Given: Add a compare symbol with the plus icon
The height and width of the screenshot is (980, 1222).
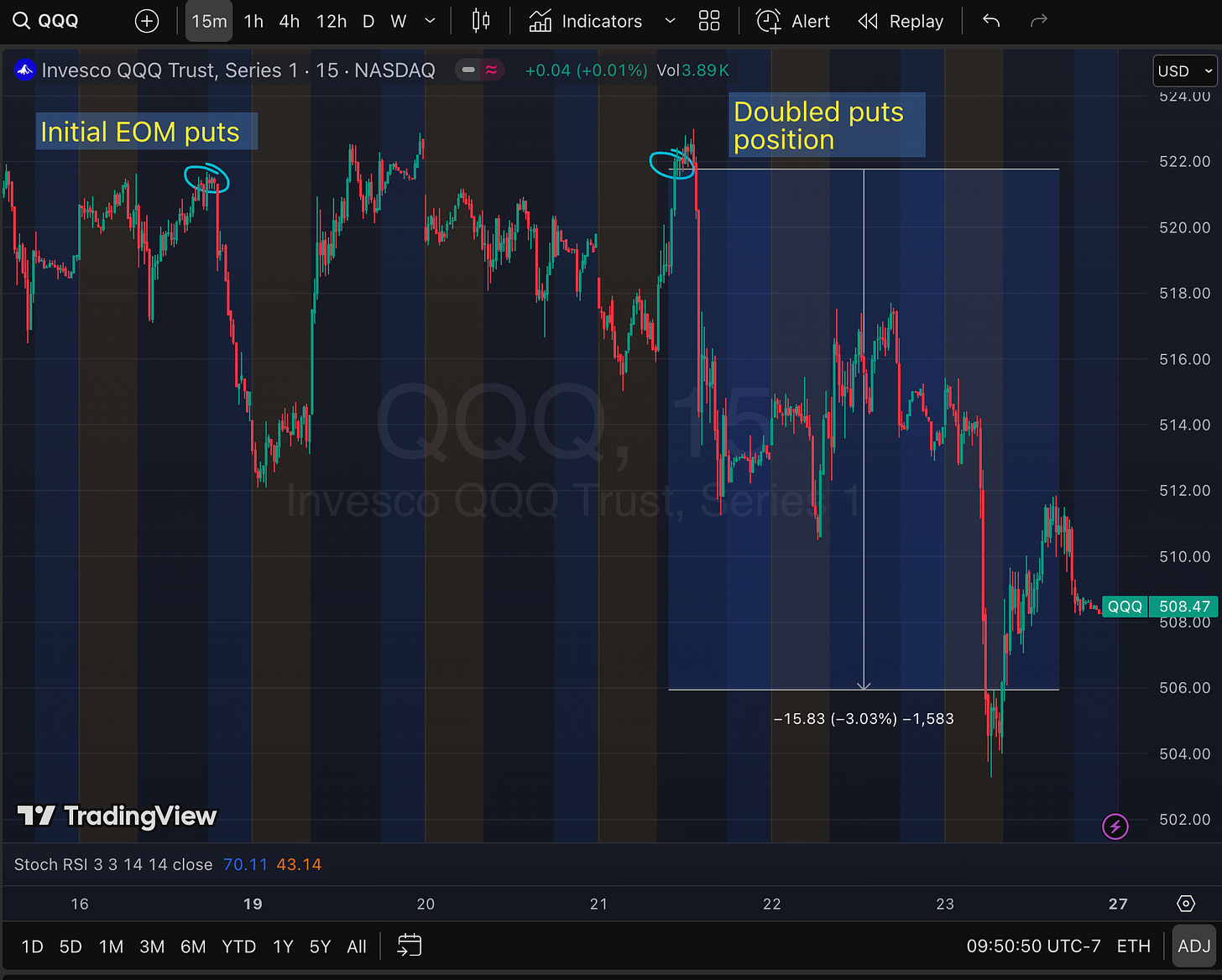Looking at the screenshot, I should coord(147,21).
